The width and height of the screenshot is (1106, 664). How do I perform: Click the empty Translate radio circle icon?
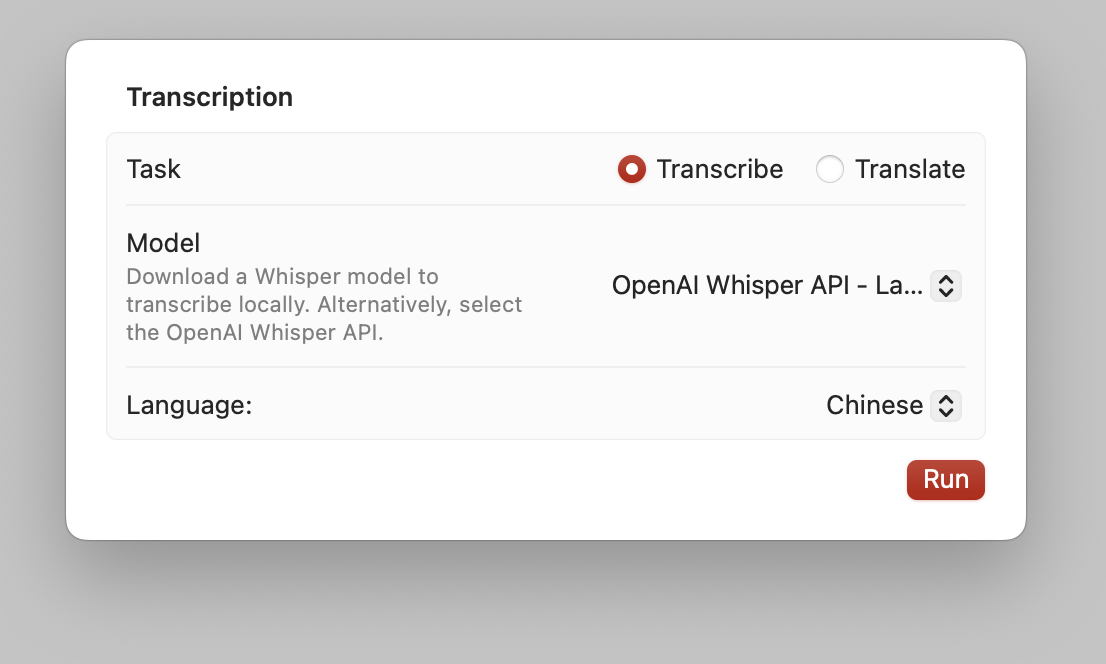pyautogui.click(x=830, y=169)
